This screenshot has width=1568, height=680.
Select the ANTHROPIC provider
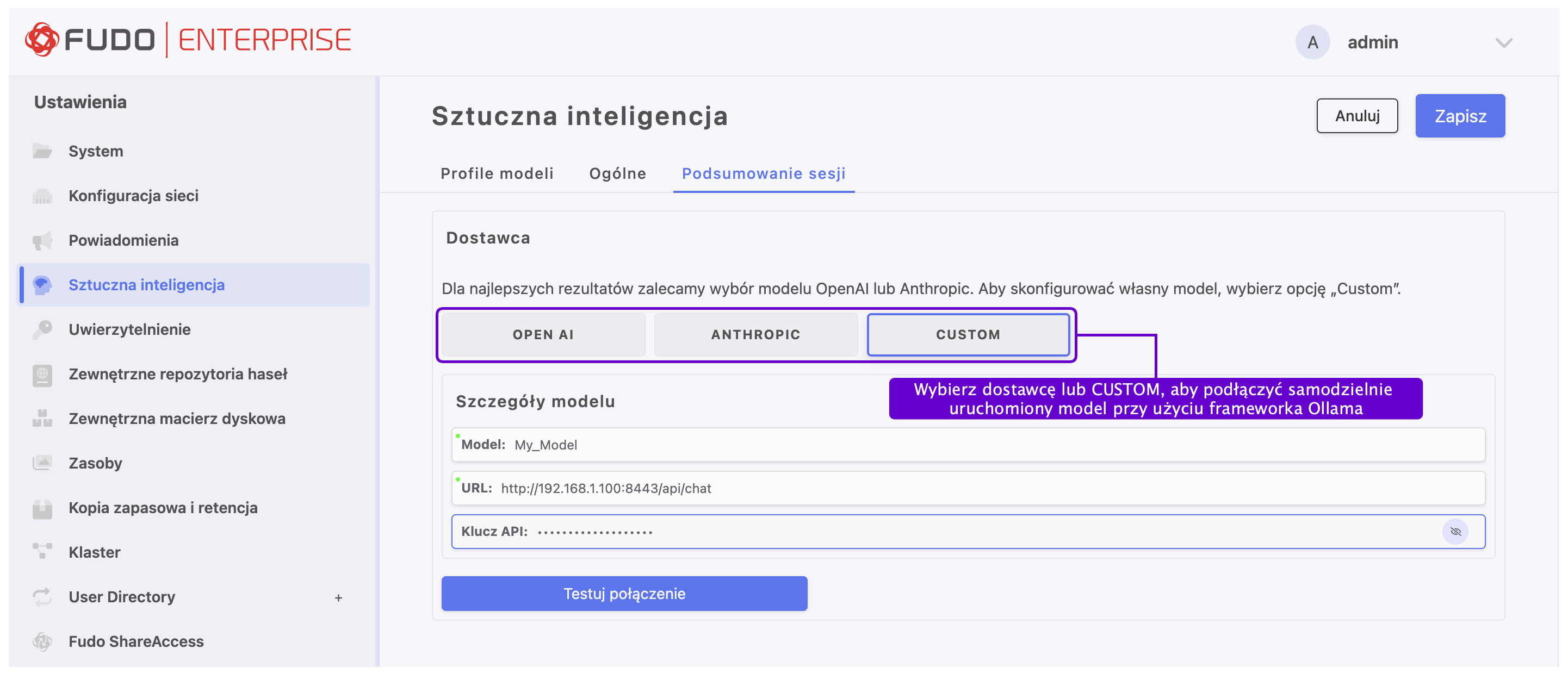[x=755, y=334]
